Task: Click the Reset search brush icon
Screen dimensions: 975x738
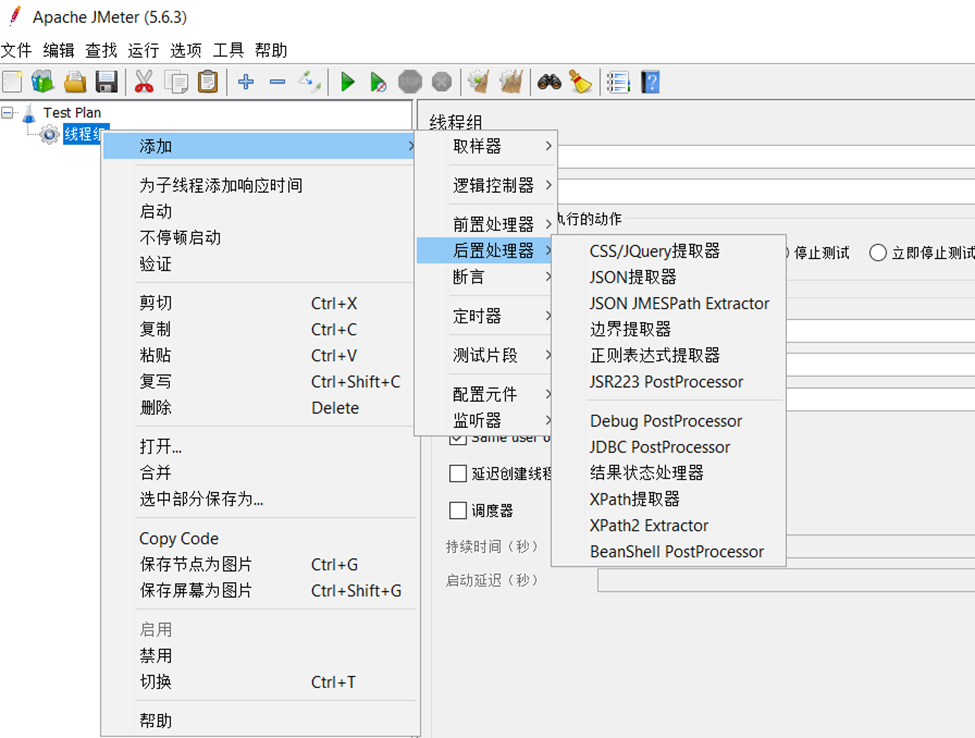Action: point(581,81)
